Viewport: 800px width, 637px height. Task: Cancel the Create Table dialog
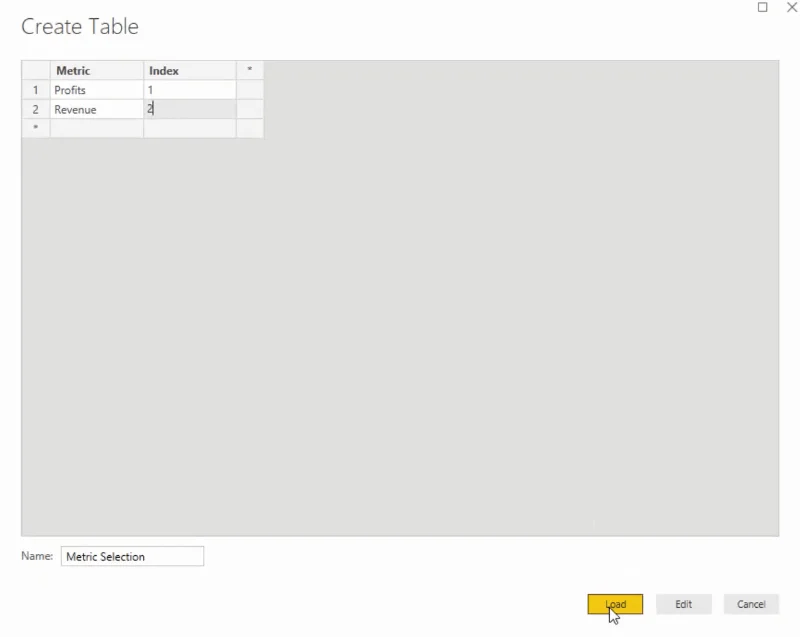(x=751, y=604)
